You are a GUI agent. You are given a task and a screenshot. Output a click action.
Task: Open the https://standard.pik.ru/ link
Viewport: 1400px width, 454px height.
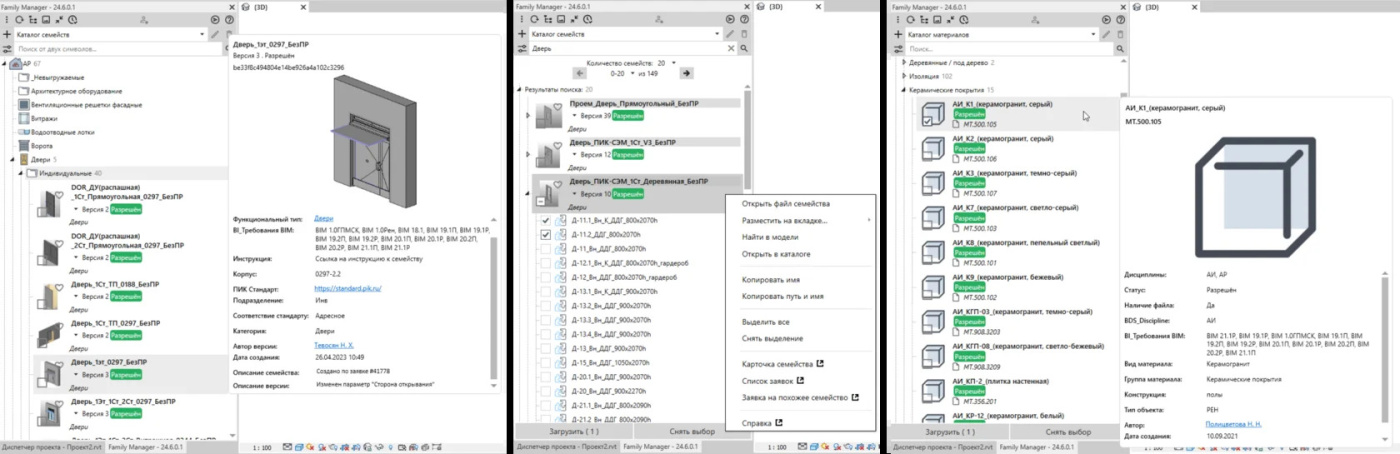click(x=347, y=288)
